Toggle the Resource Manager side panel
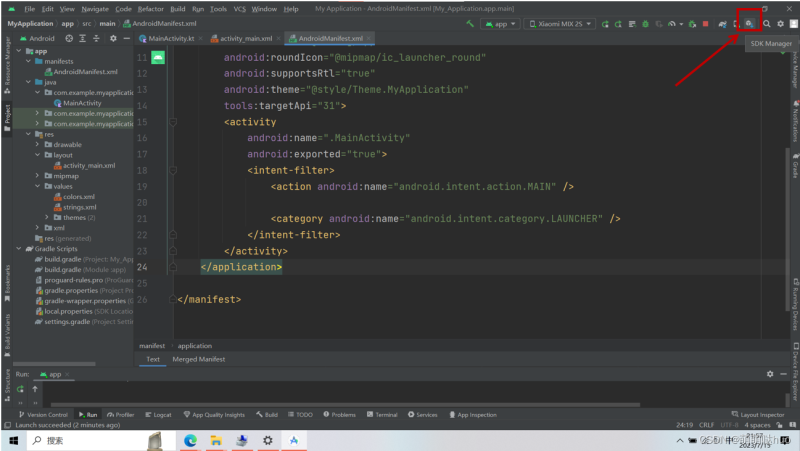Screen dimensions: 800x451 point(7,65)
